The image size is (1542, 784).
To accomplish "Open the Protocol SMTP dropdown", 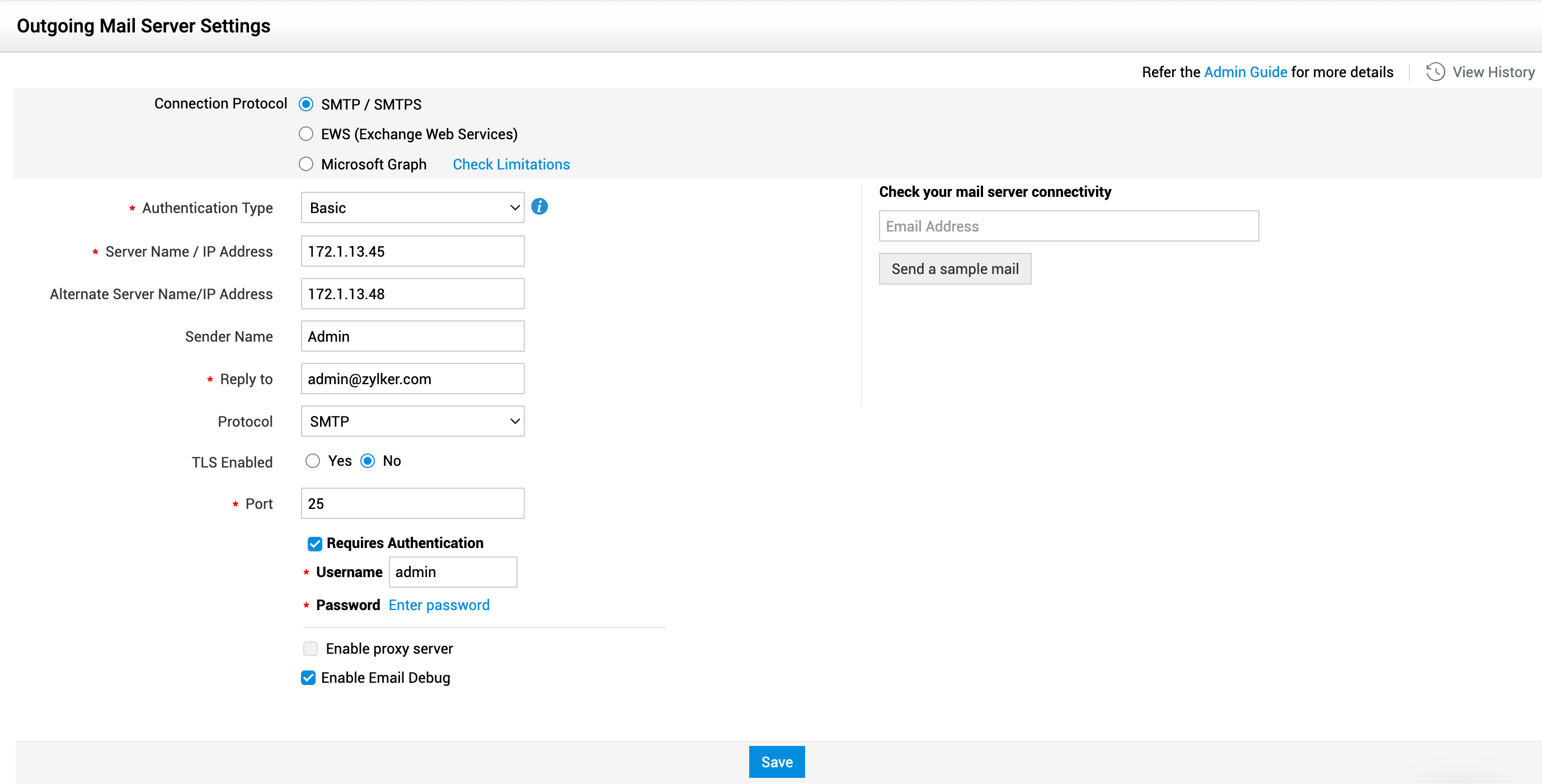I will 412,421.
